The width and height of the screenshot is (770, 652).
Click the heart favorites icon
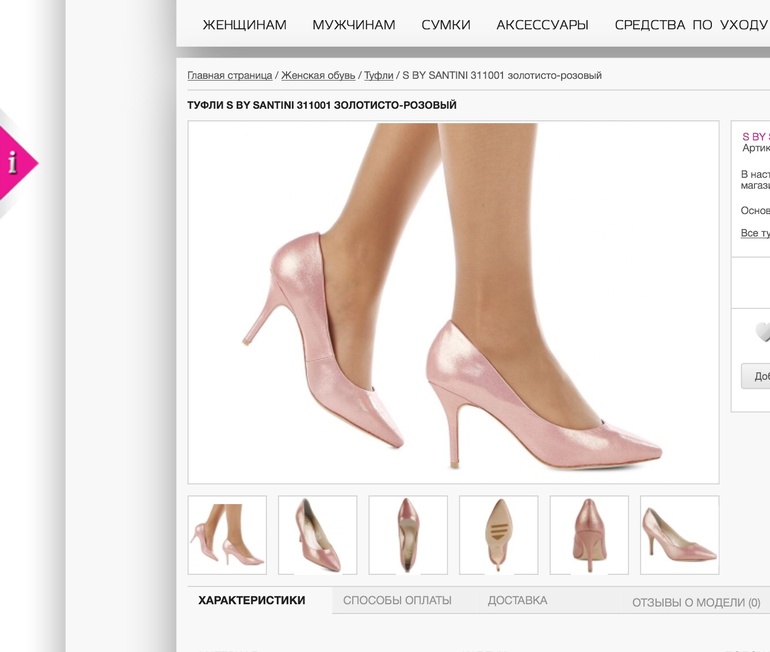pyautogui.click(x=763, y=332)
